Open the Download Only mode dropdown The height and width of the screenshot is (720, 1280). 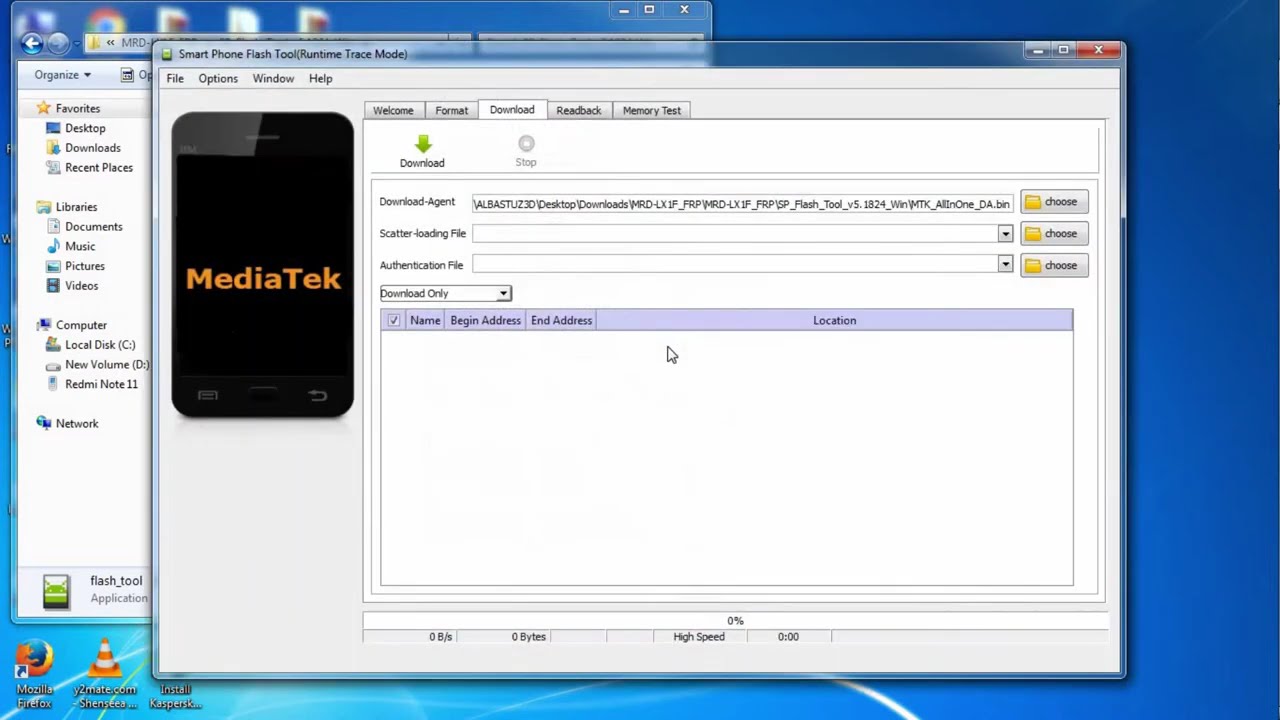445,293
